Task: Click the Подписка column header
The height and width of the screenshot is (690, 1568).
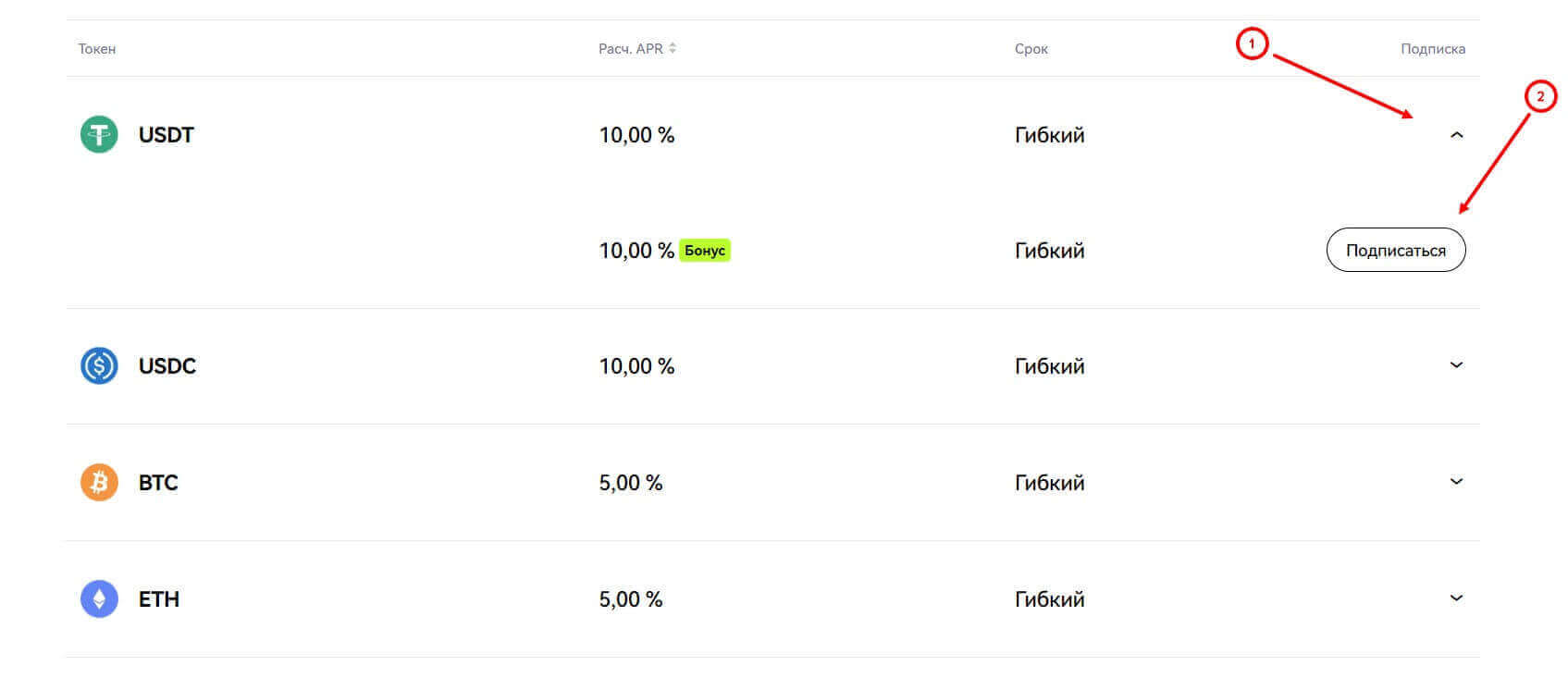Action: 1432,49
